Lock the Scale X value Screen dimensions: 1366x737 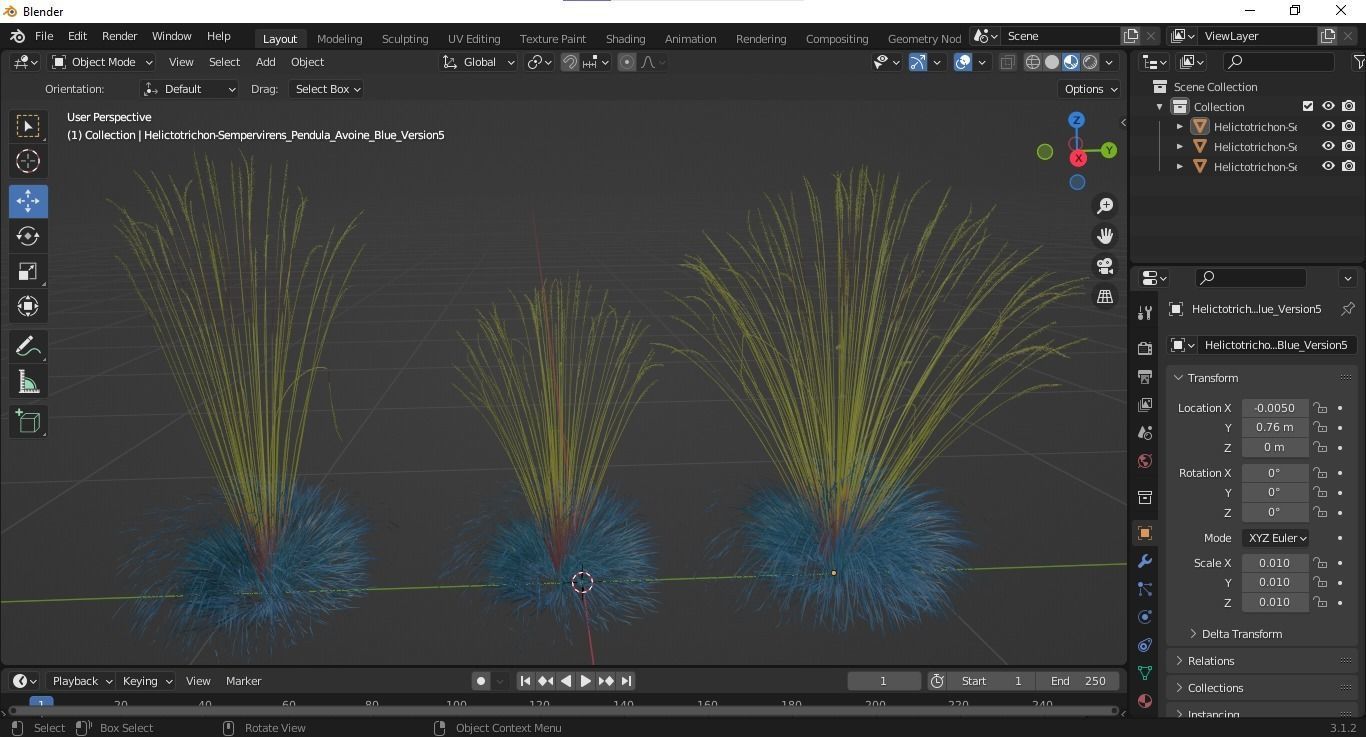[1321, 563]
